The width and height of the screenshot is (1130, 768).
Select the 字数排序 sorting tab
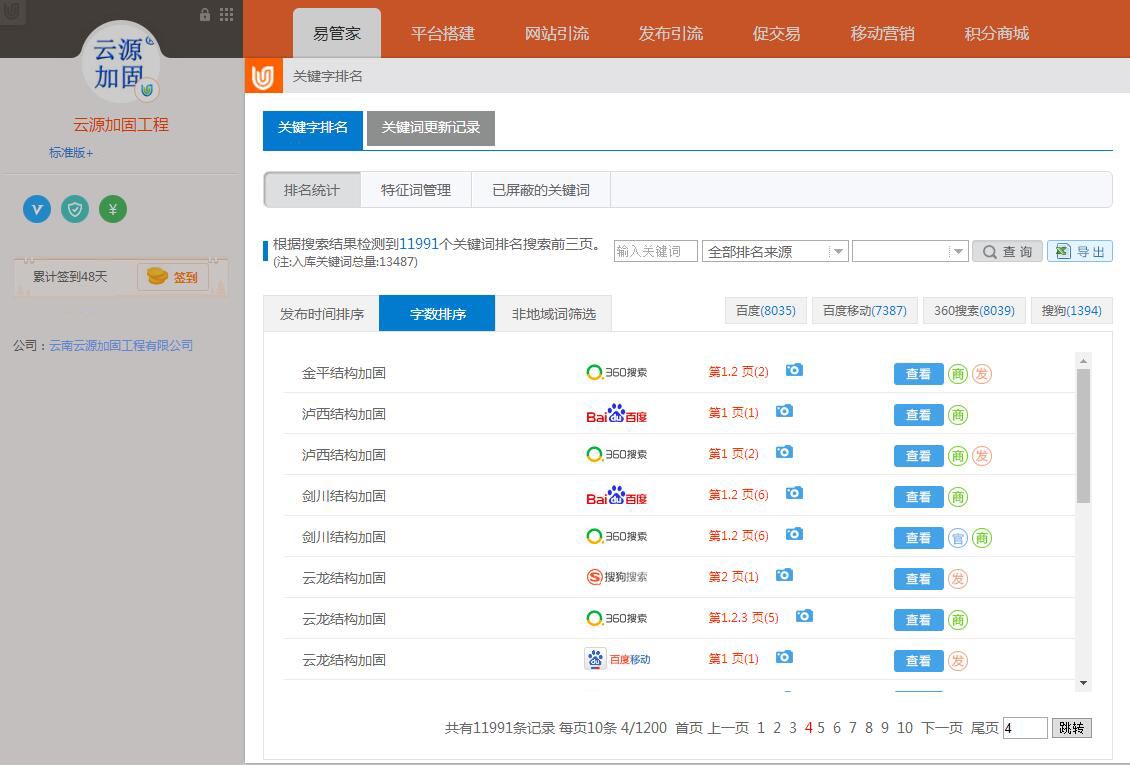coord(437,313)
